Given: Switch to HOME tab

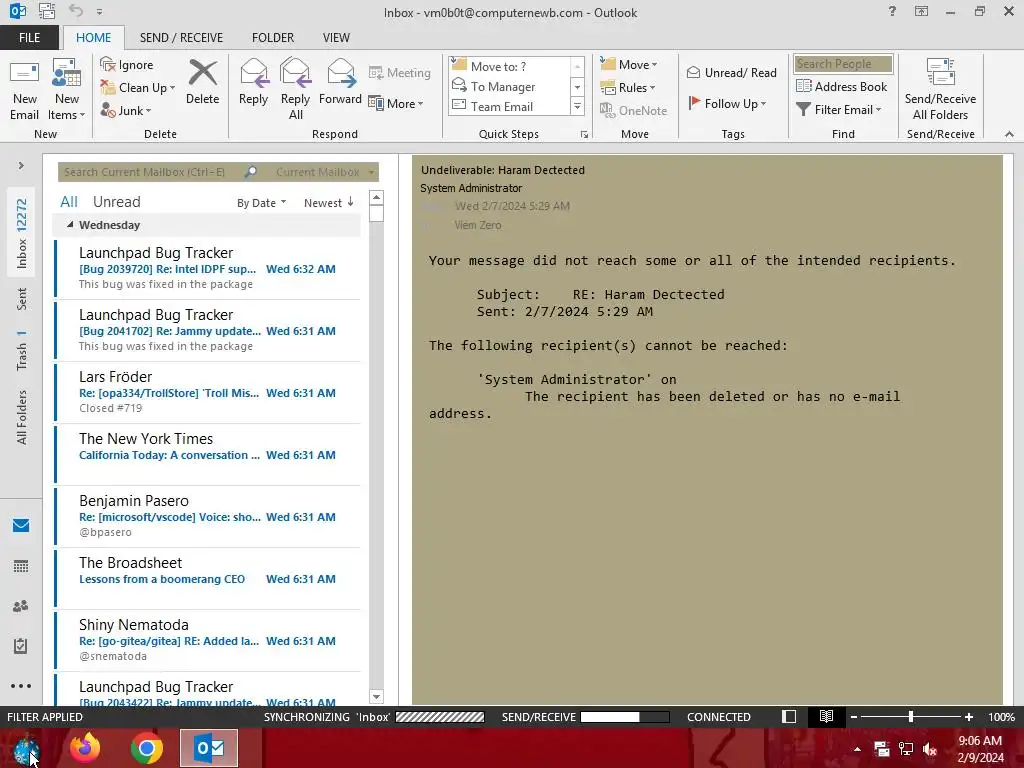Looking at the screenshot, I should coord(93,38).
